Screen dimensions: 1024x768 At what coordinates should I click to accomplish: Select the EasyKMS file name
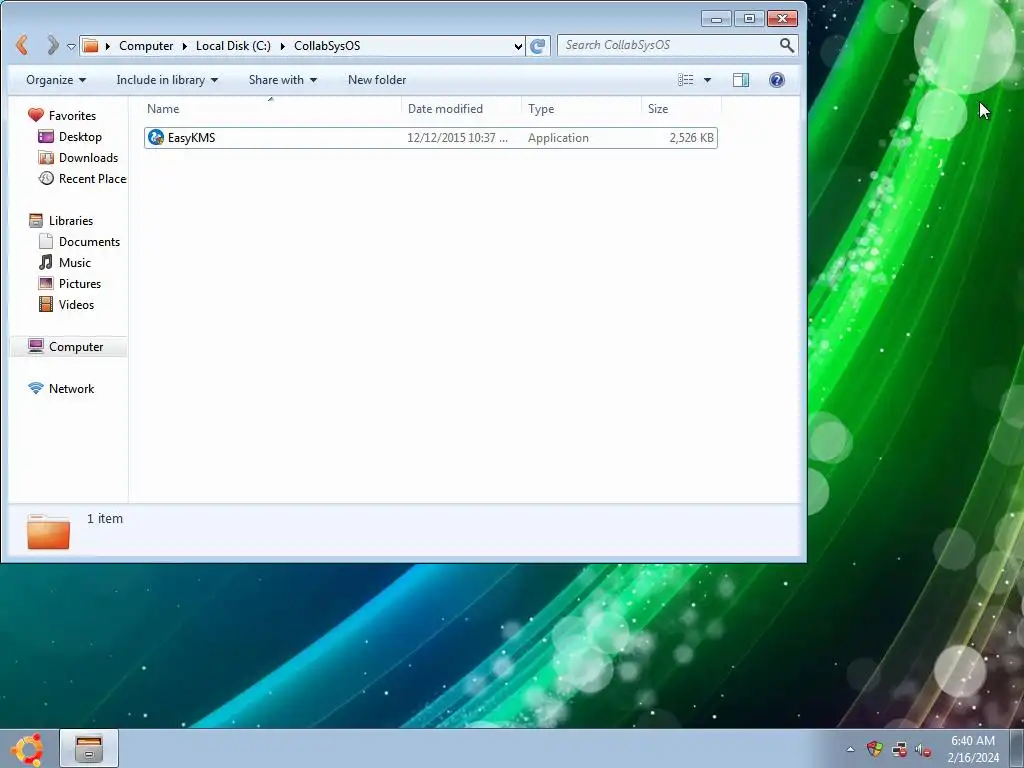191,138
